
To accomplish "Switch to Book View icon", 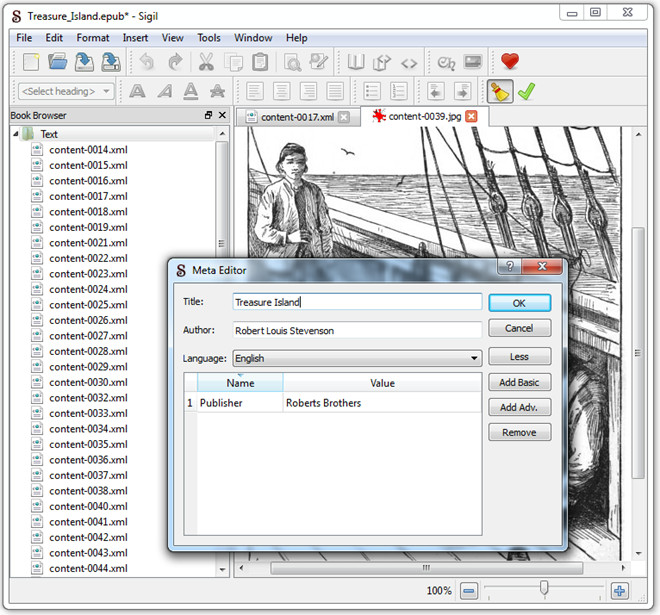I will [x=356, y=62].
